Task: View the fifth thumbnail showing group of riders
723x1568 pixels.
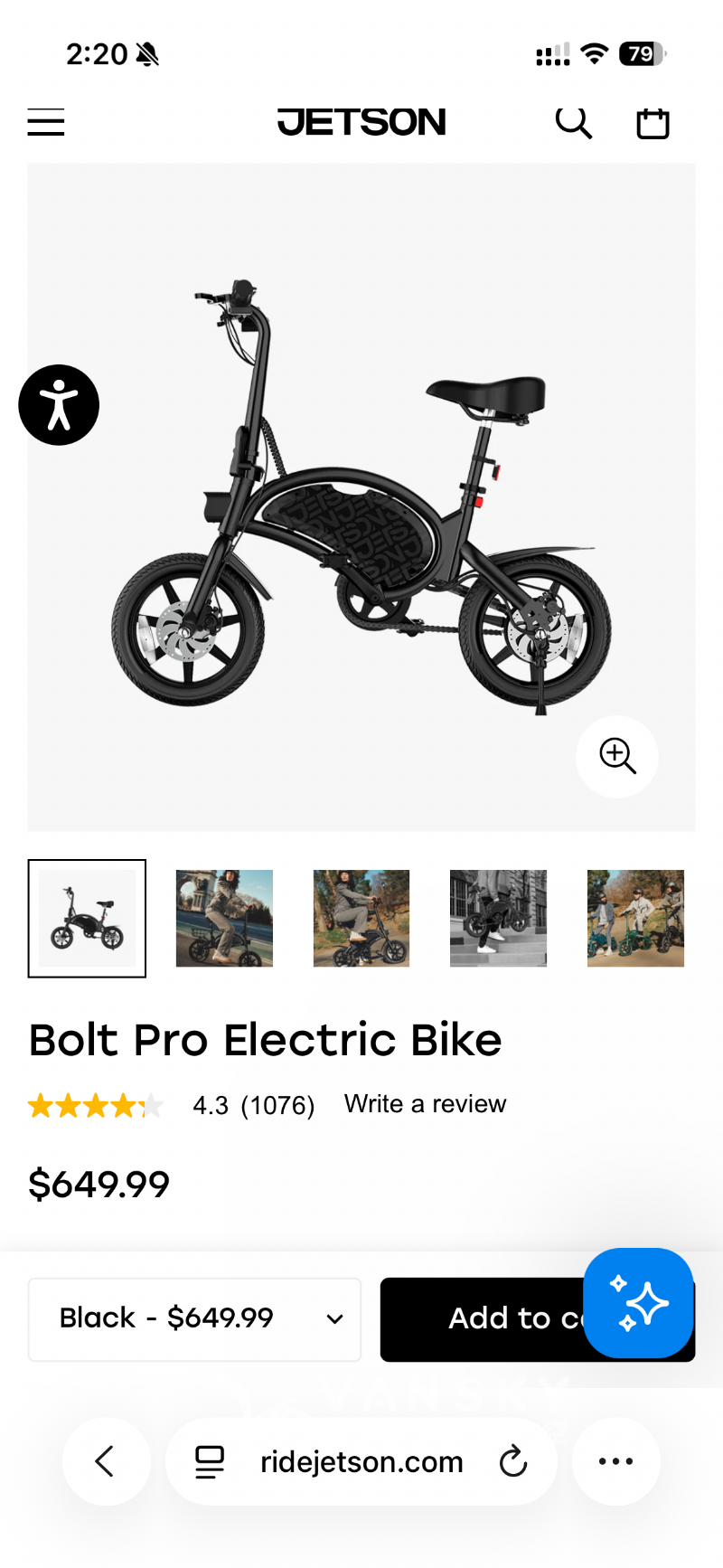Action: pyautogui.click(x=635, y=919)
